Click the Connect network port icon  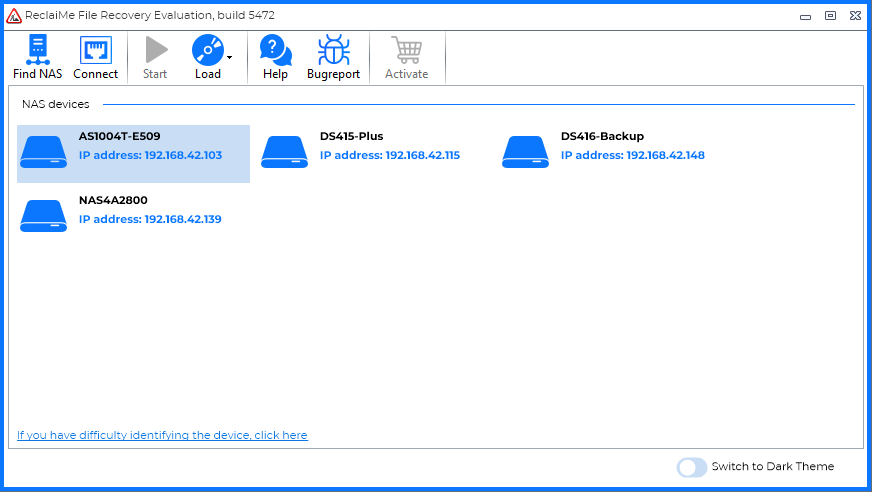pos(95,50)
